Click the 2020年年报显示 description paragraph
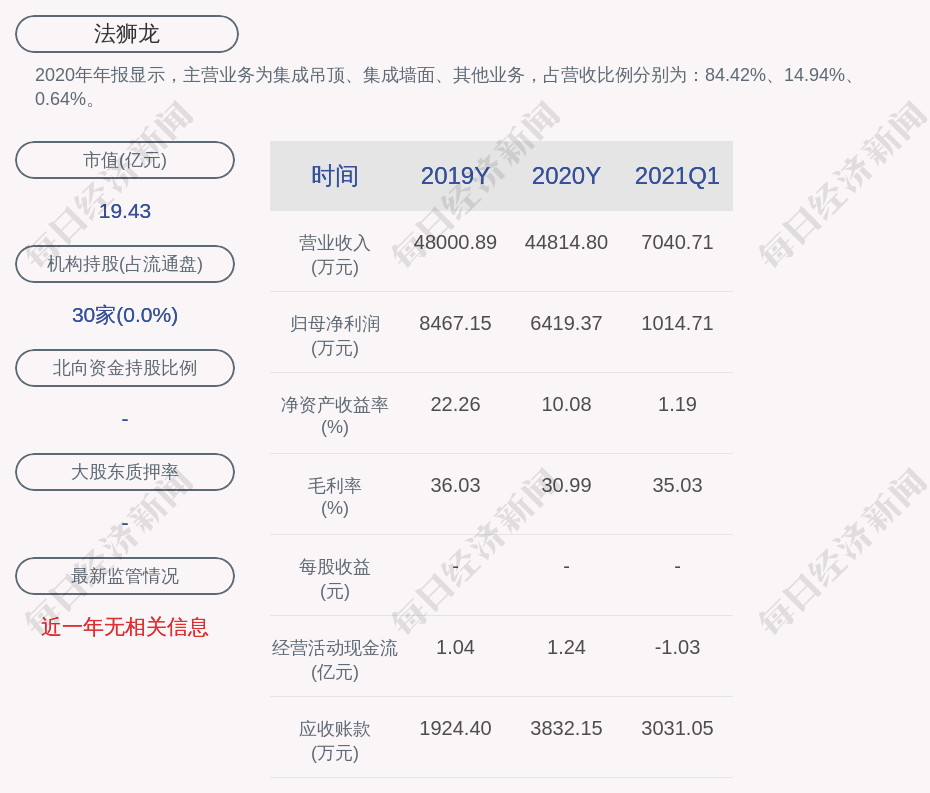This screenshot has width=930, height=793. tap(445, 87)
